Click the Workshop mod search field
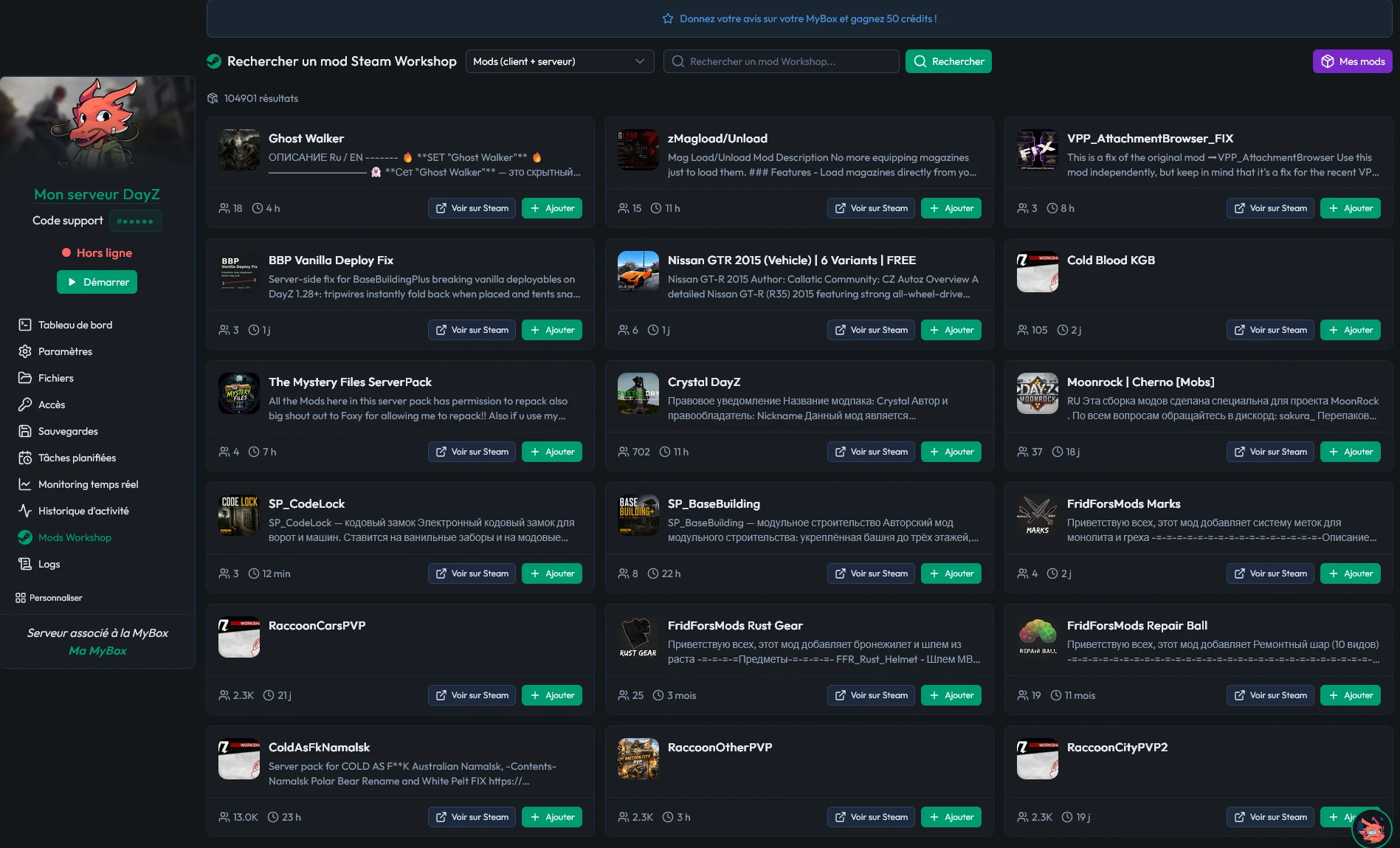This screenshot has height=848, width=1400. pyautogui.click(x=781, y=61)
